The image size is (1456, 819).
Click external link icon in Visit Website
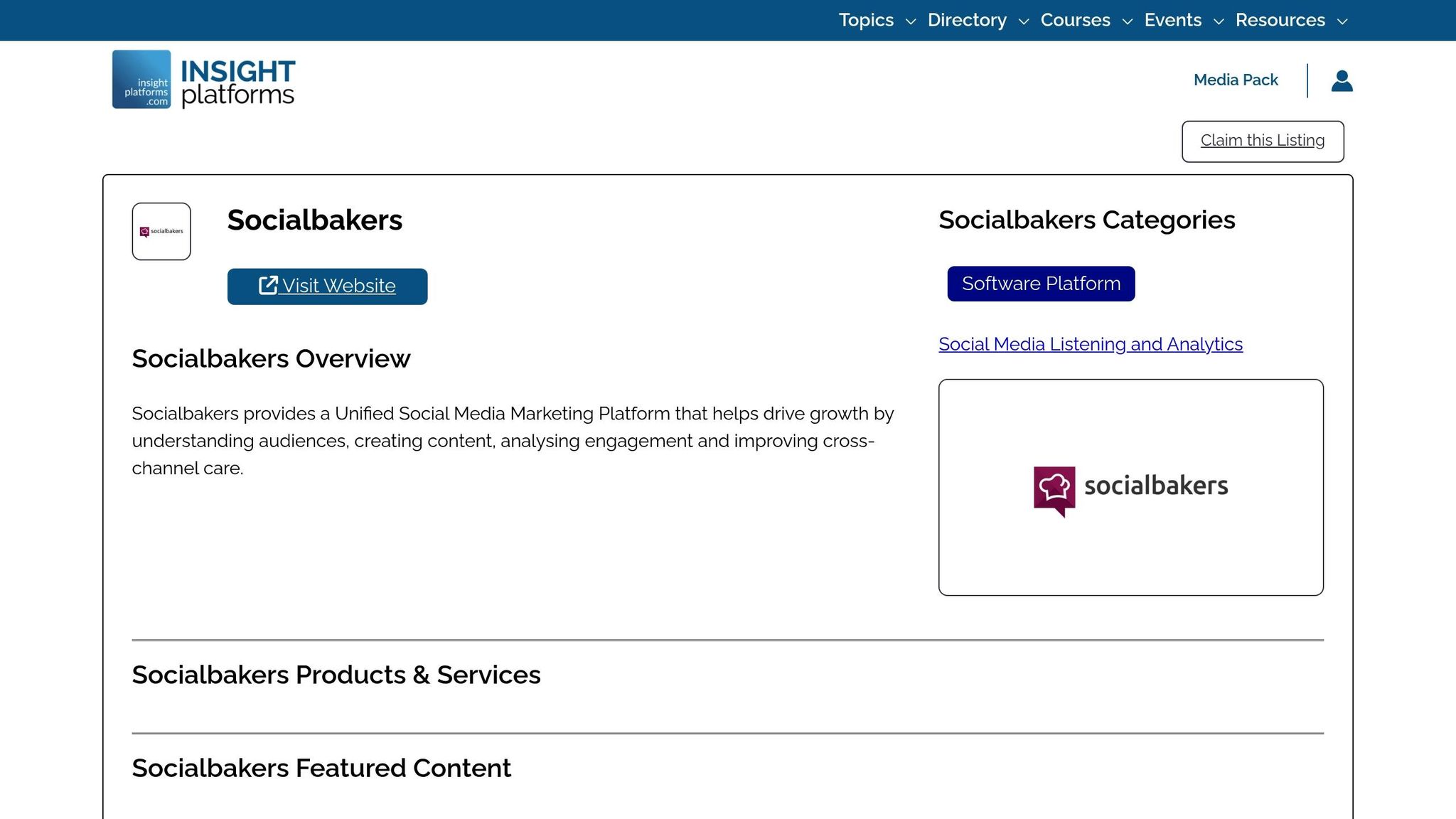click(268, 285)
